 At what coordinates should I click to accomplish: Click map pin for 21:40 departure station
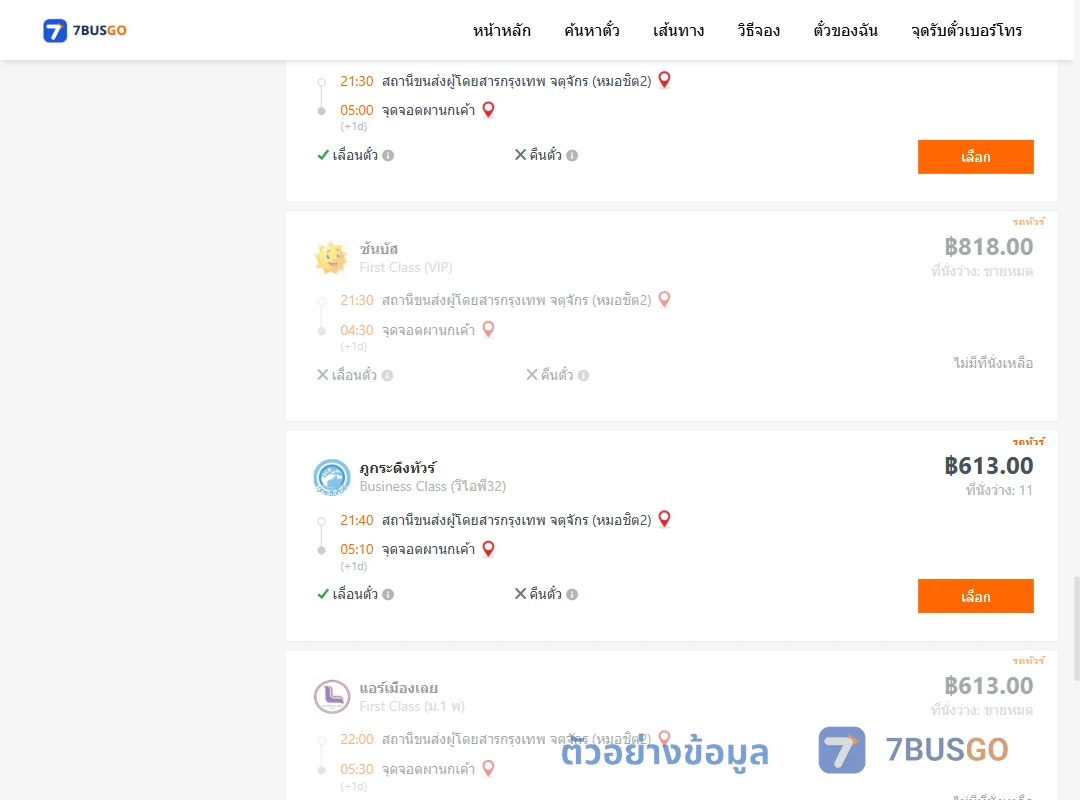(665, 519)
